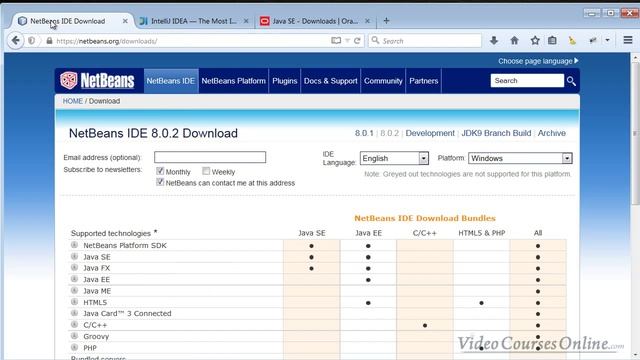Open the IDE Language dropdown
This screenshot has width=640, height=360.
pyautogui.click(x=394, y=158)
